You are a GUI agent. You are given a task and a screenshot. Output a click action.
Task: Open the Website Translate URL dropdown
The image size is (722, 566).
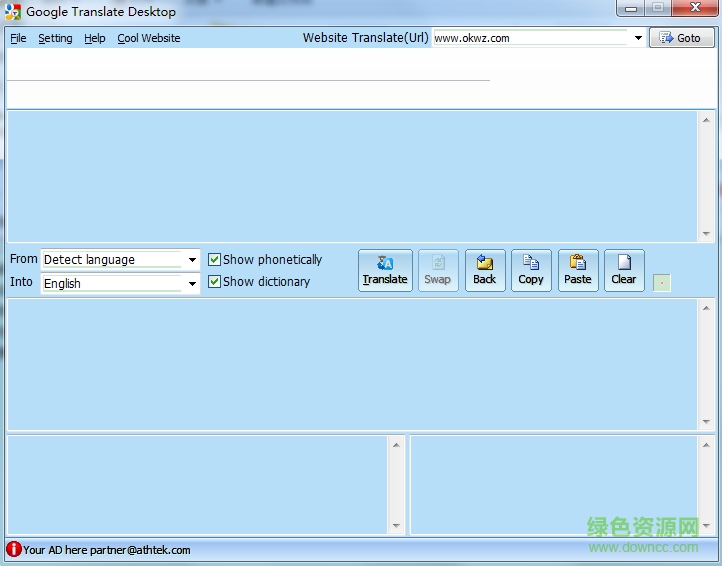[x=638, y=38]
